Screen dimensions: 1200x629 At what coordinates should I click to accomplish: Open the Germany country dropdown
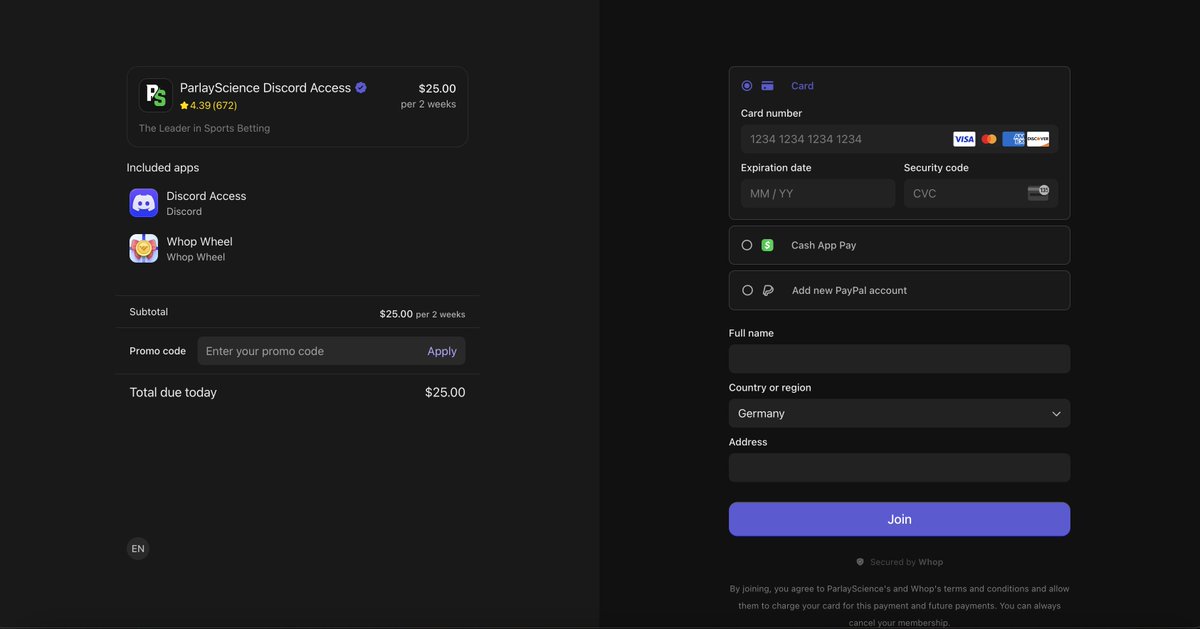(898, 413)
